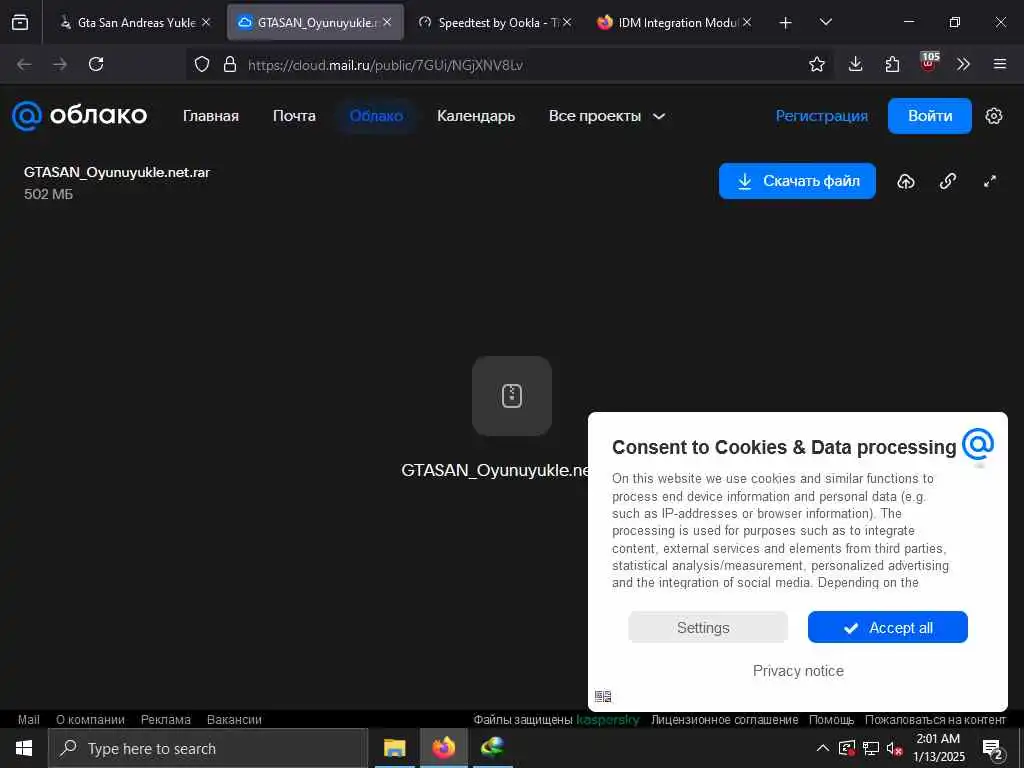Screen dimensions: 1024x768
Task: Click Пожаловаться на контент link
Action: tap(935, 720)
